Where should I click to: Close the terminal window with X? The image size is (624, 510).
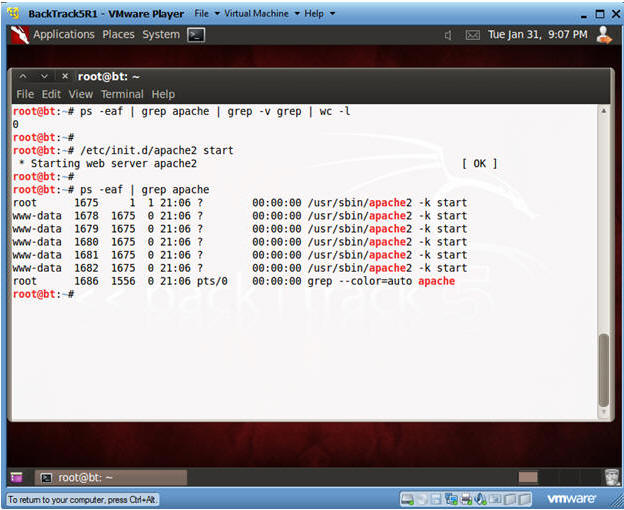(x=65, y=76)
